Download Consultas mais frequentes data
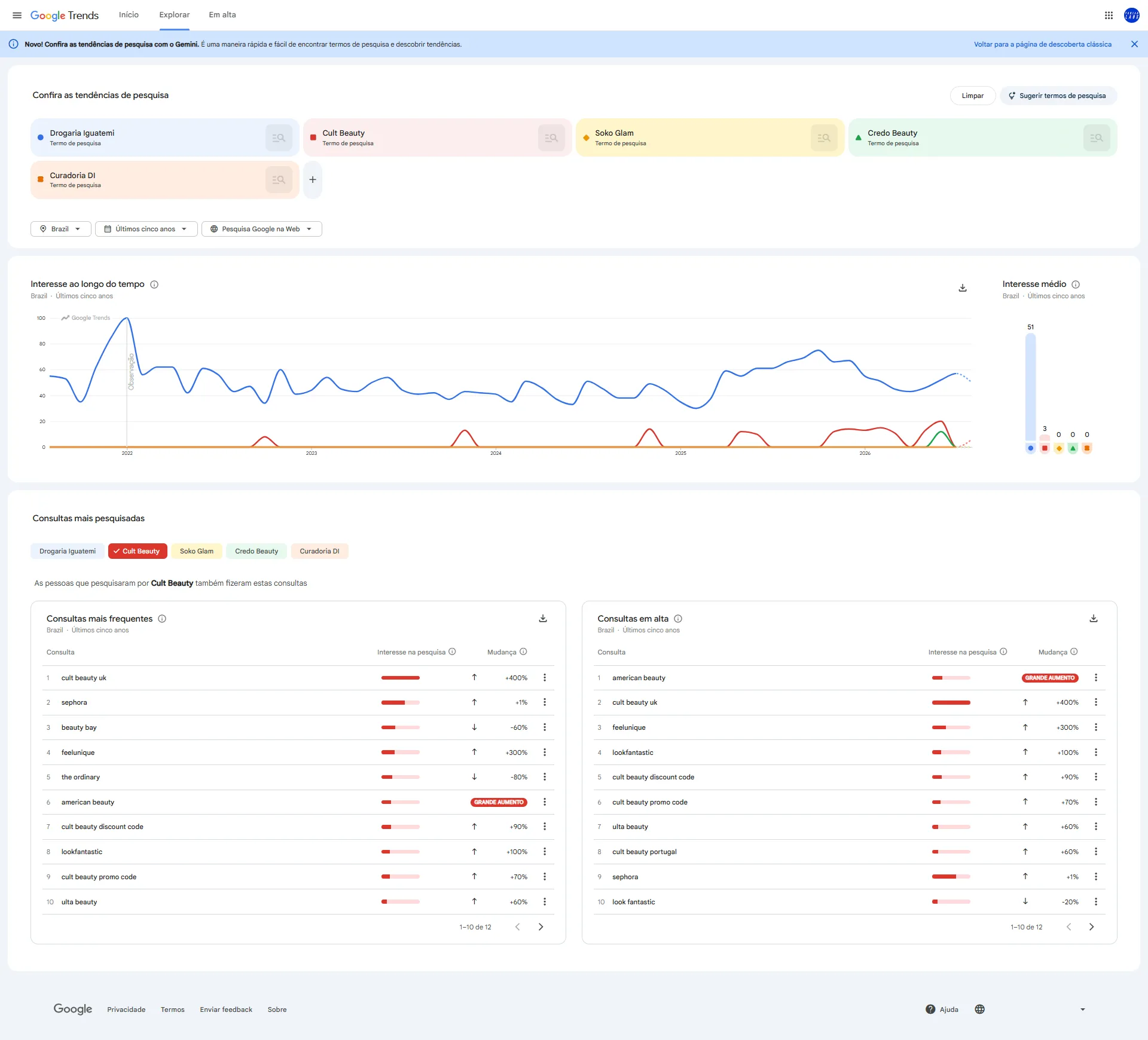 (543, 618)
